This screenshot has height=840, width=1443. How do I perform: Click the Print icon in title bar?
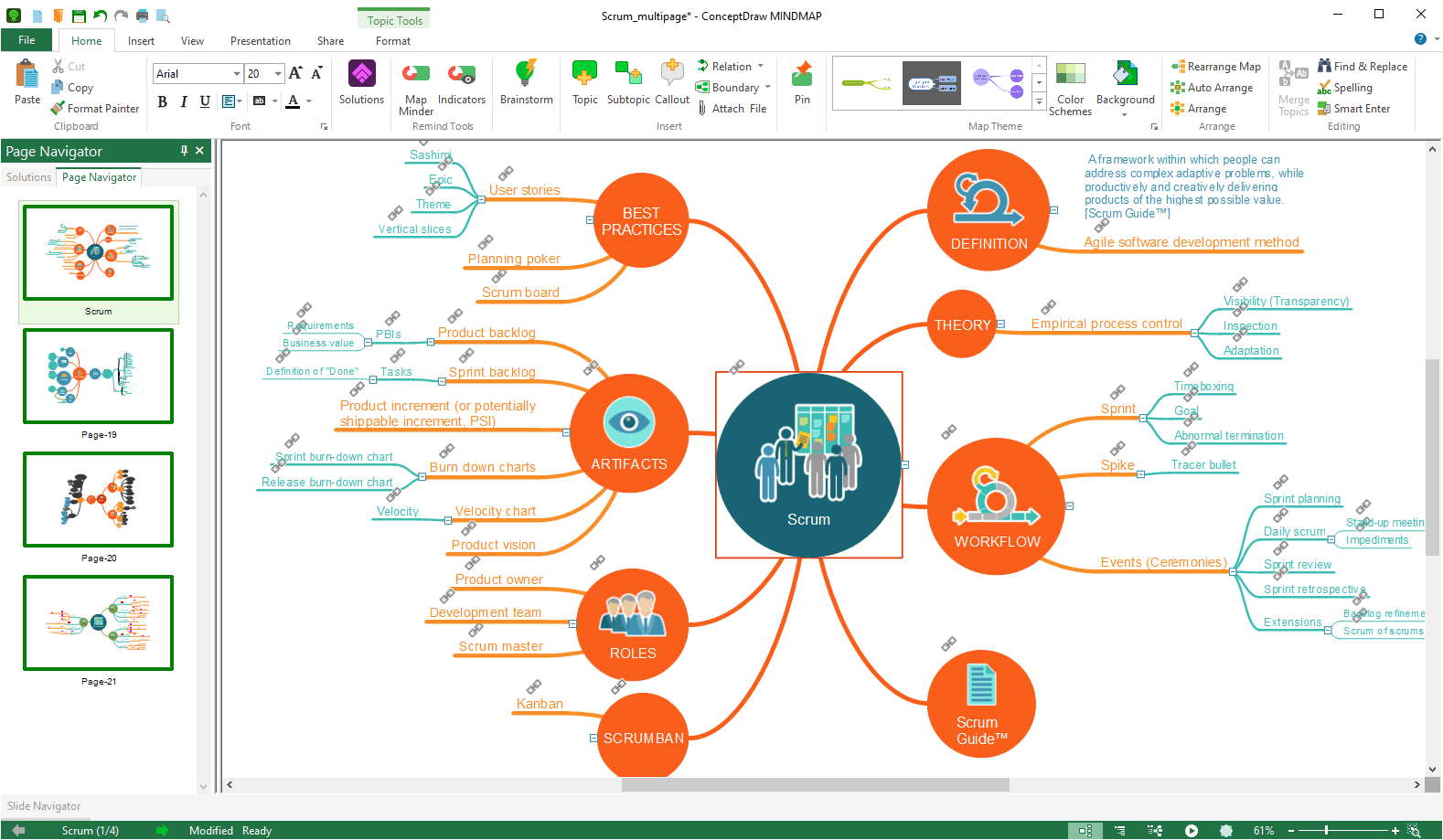click(142, 16)
